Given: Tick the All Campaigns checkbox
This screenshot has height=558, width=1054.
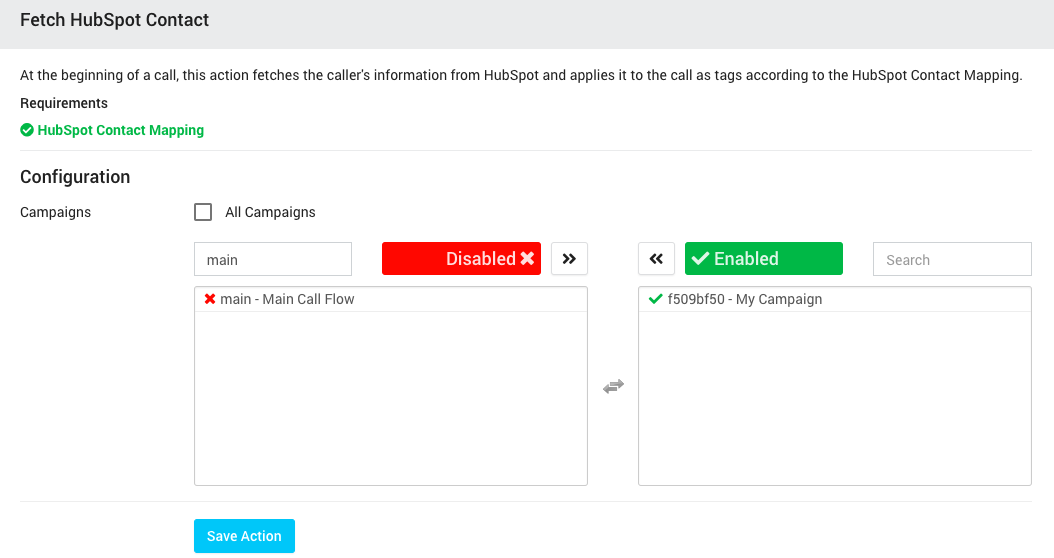Looking at the screenshot, I should [203, 212].
